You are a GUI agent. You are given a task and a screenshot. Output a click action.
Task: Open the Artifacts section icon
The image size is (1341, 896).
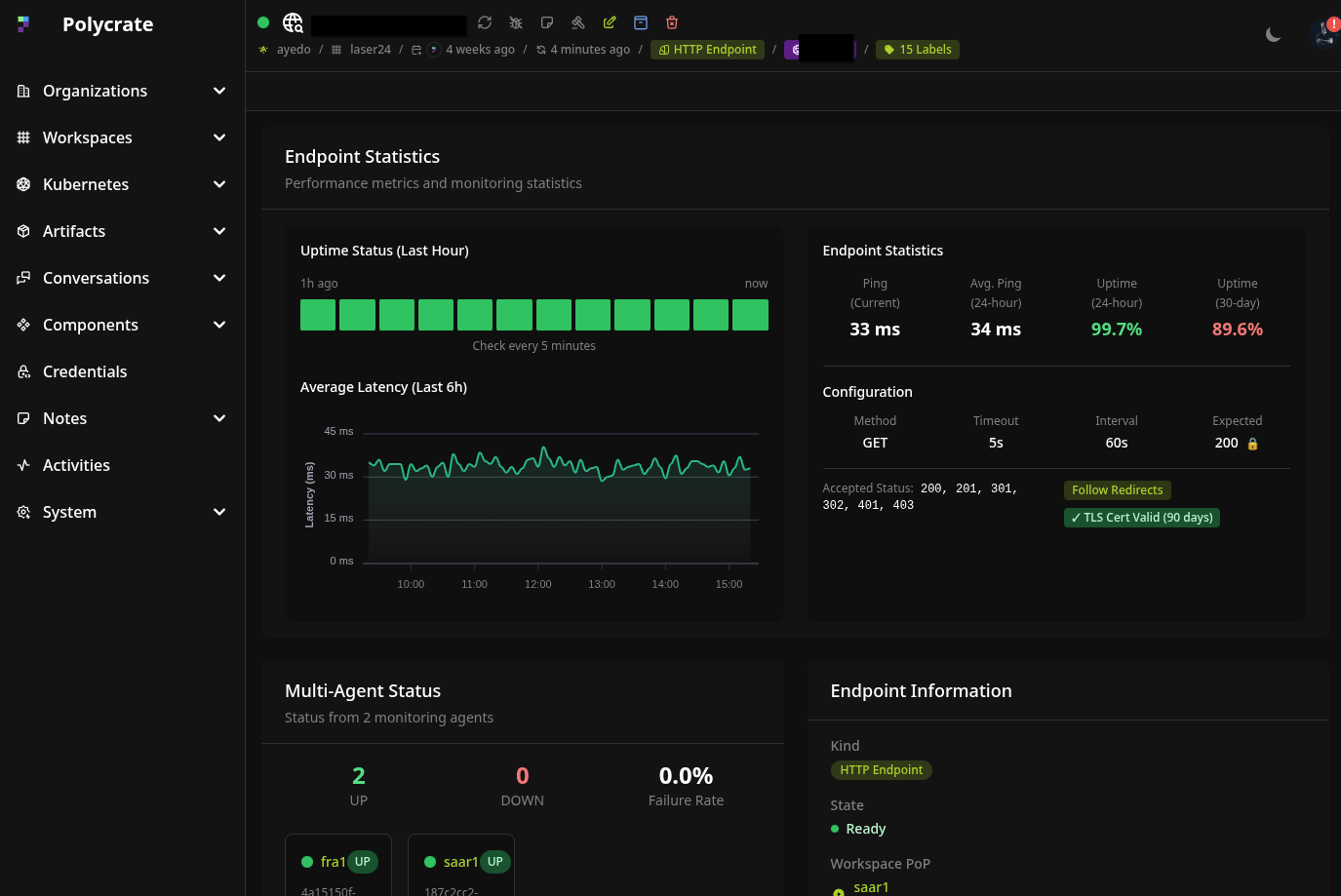pos(22,231)
